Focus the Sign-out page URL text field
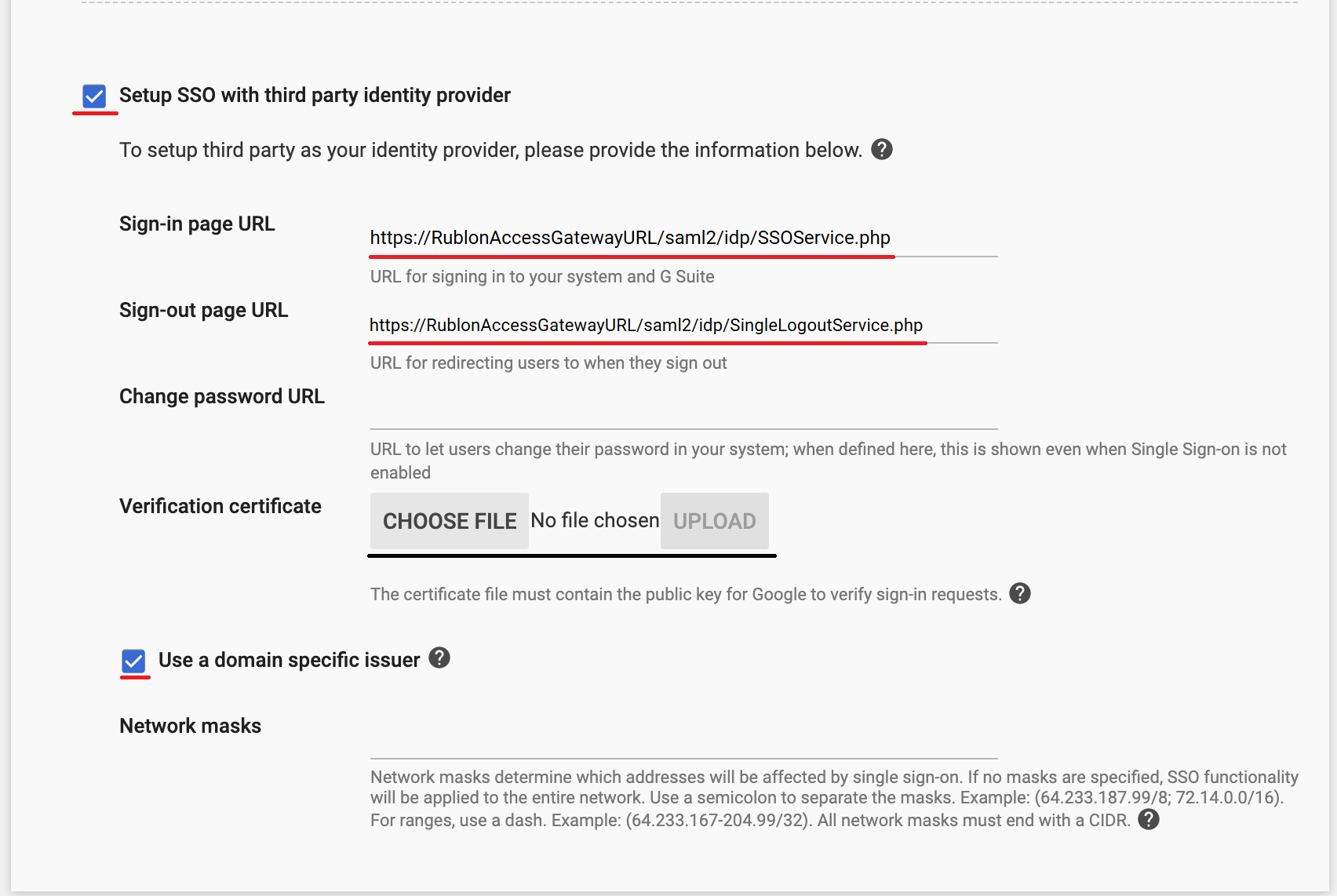 [683, 325]
